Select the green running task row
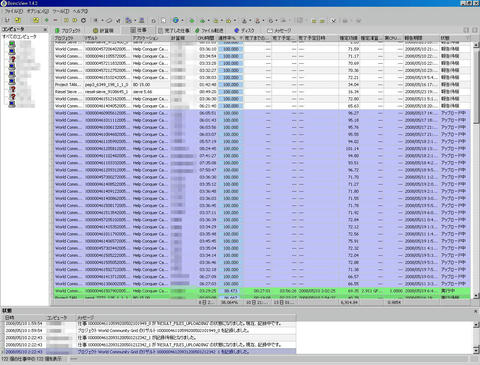Viewport: 480px width, 365px height. [x=262, y=291]
